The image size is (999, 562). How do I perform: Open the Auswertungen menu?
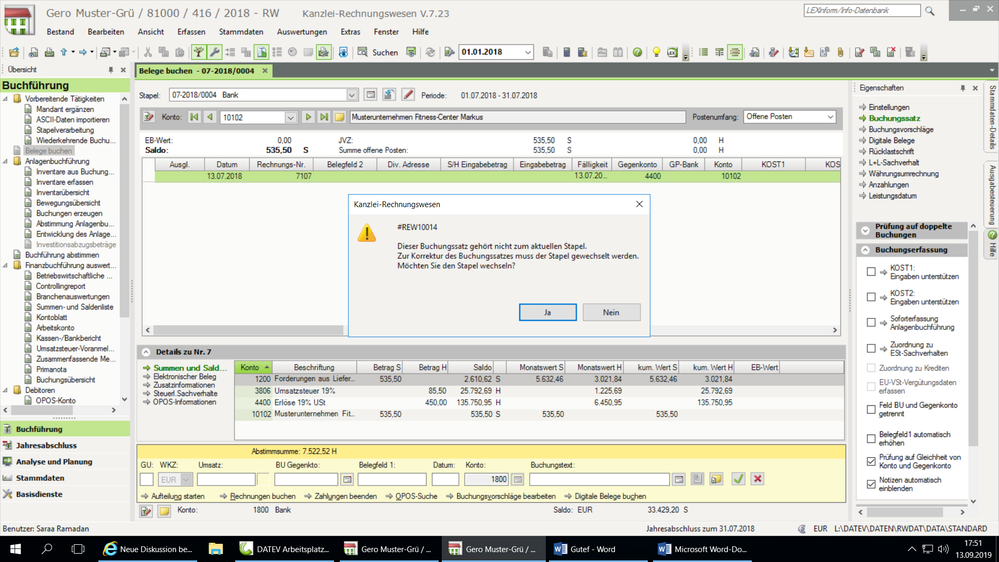pyautogui.click(x=302, y=32)
